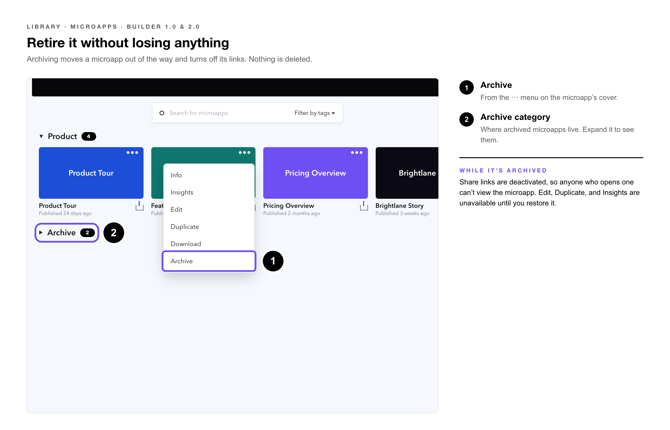The height and width of the screenshot is (430, 670).
Task: Click the Archive category count badge
Action: tap(88, 233)
